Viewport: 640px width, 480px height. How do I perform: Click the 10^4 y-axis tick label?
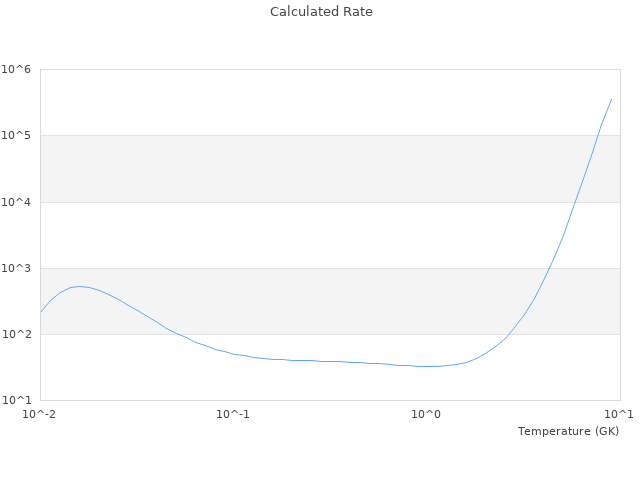click(x=17, y=202)
